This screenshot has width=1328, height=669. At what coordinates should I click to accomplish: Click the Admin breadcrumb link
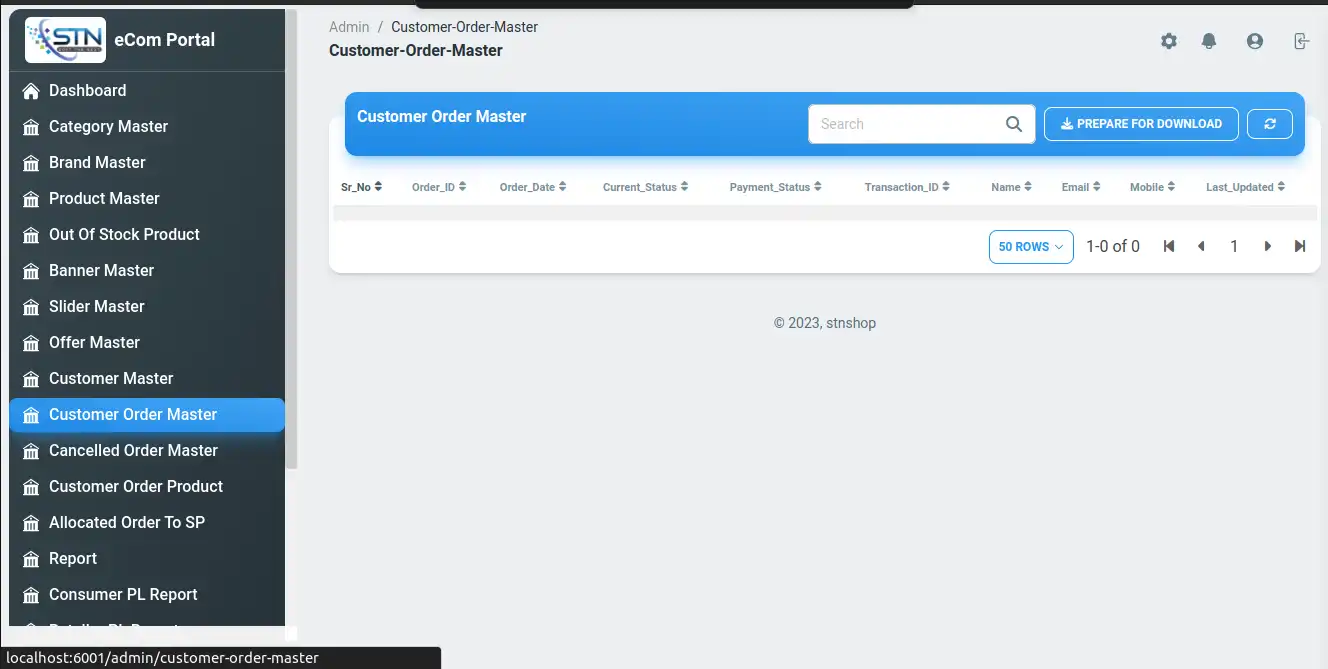349,27
